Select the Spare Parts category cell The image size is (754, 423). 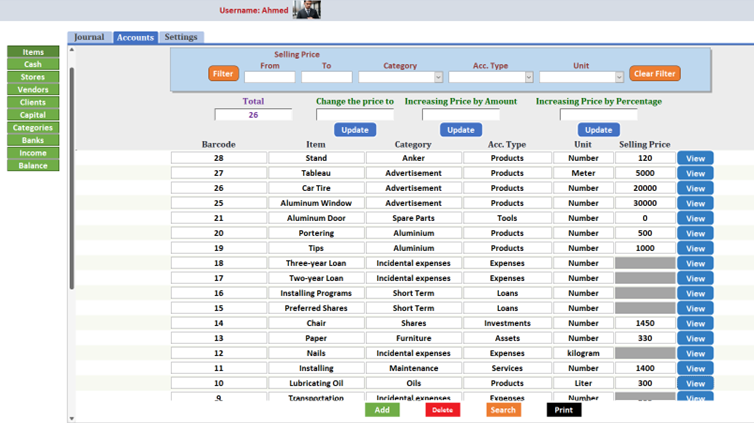click(x=414, y=218)
